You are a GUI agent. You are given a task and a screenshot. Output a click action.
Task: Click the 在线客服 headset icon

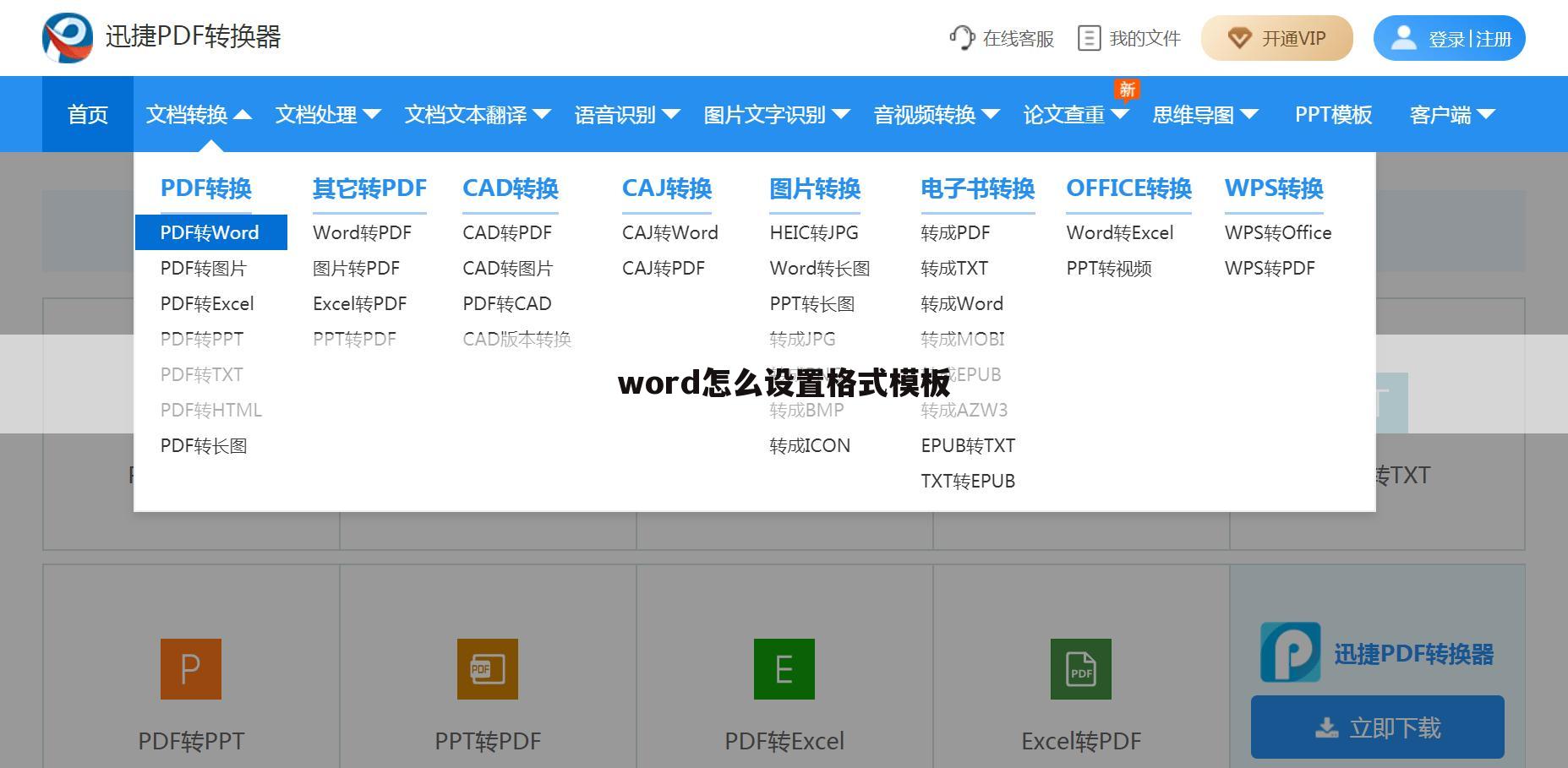point(962,38)
